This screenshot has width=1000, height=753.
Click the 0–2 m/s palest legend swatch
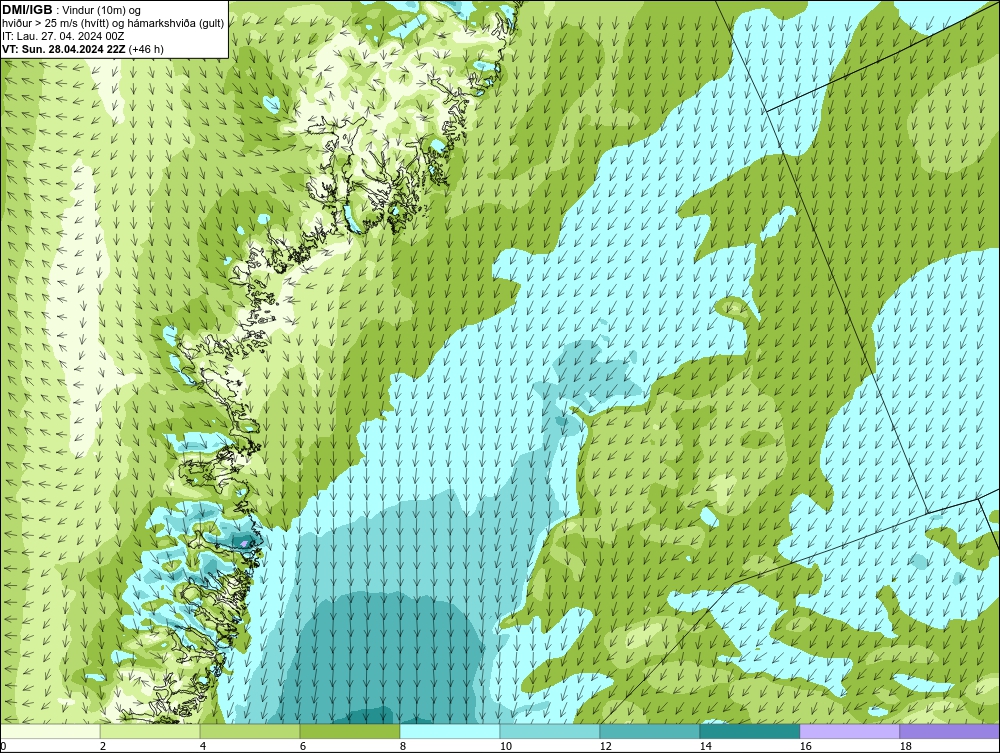point(50,731)
